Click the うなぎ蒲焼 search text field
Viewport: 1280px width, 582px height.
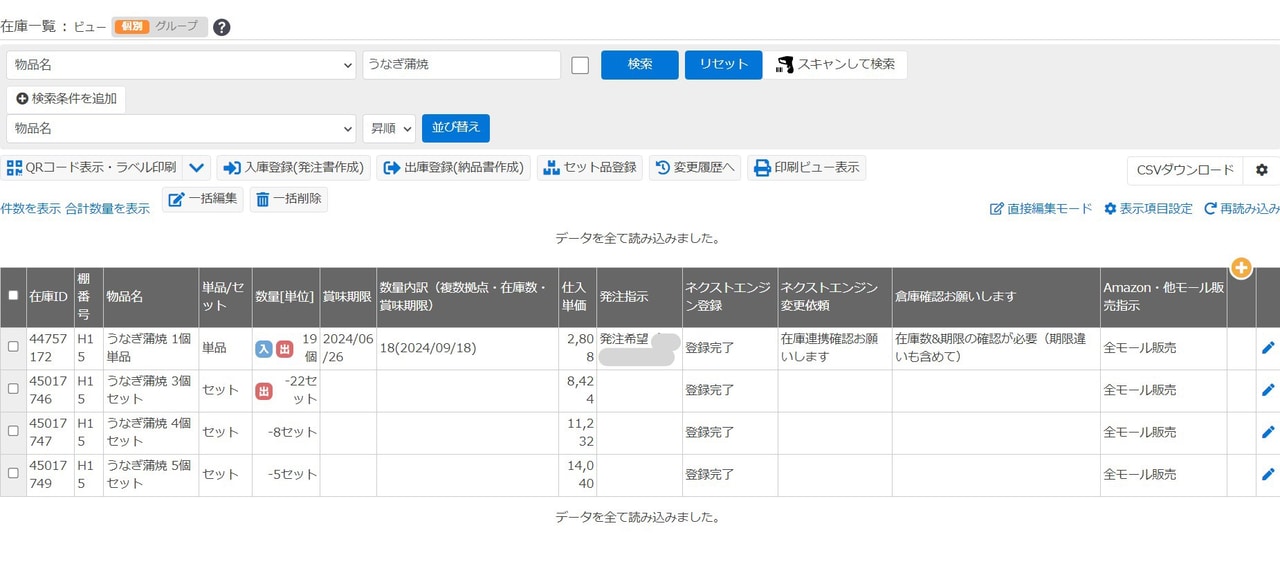pyautogui.click(x=461, y=65)
